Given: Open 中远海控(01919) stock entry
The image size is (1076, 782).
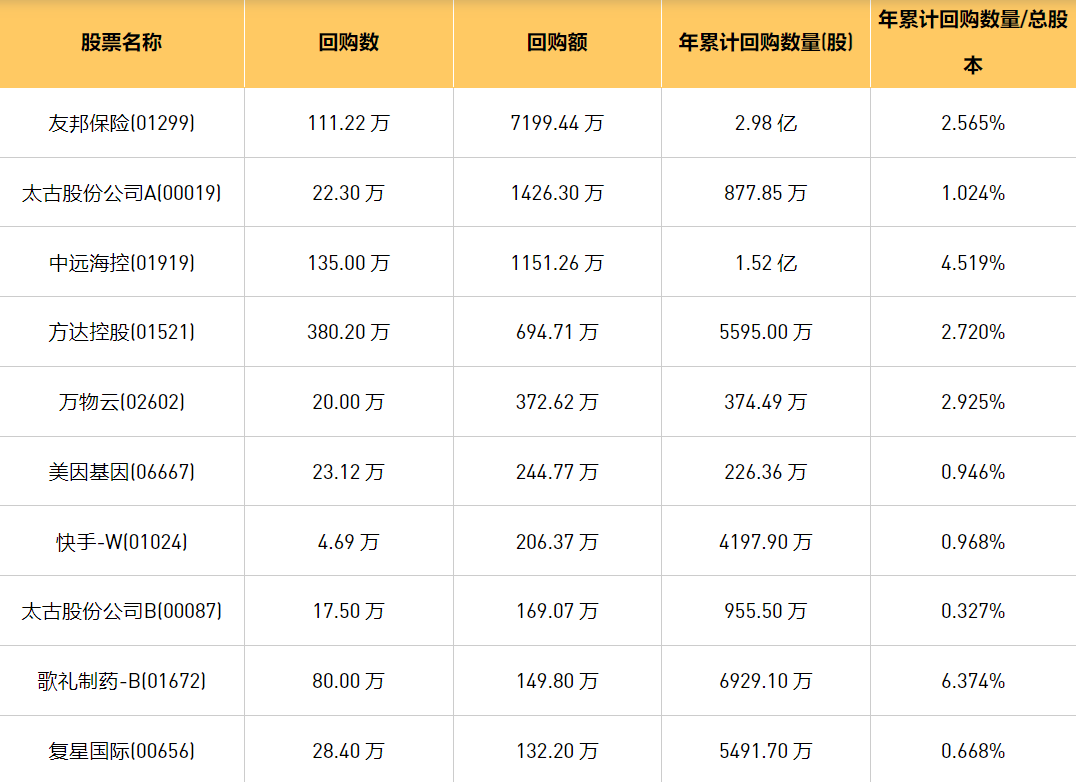Looking at the screenshot, I should click(x=121, y=263).
